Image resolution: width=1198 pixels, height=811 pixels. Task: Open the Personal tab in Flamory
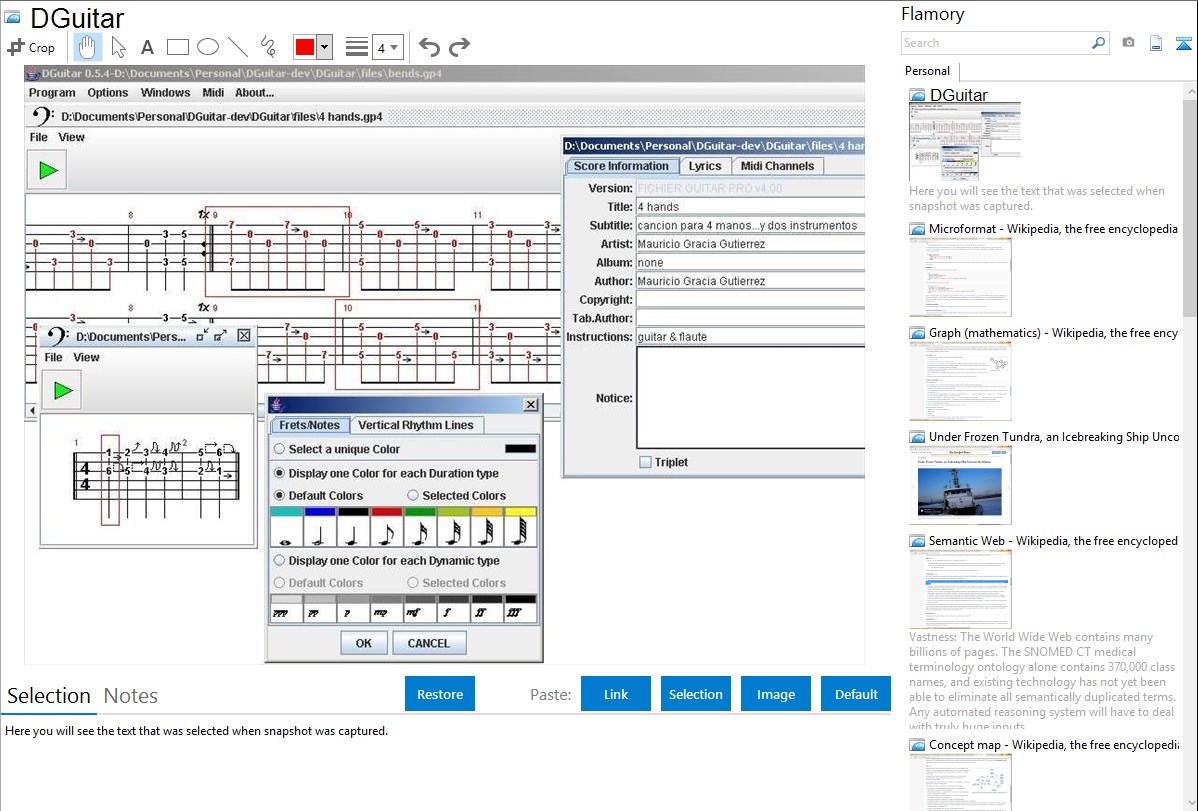928,71
